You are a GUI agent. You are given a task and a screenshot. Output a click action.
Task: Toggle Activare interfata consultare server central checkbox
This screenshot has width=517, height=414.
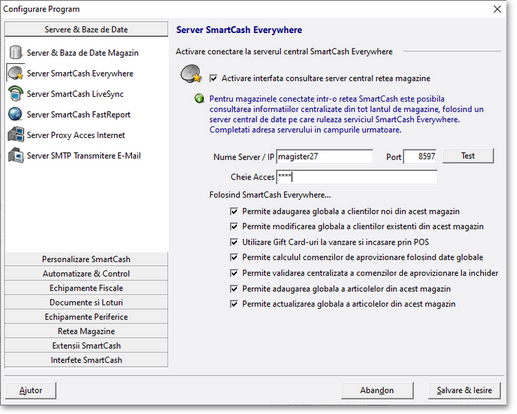pos(213,78)
